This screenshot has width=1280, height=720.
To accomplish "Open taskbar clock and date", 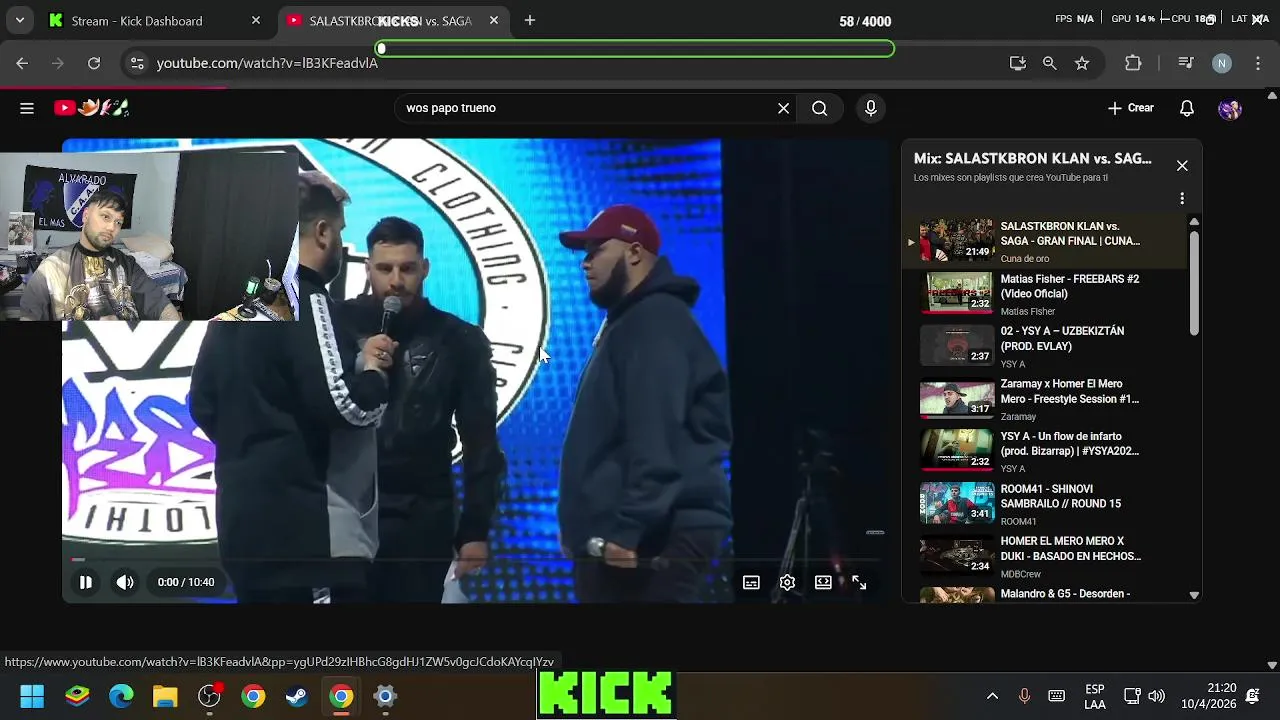I will 1208,696.
